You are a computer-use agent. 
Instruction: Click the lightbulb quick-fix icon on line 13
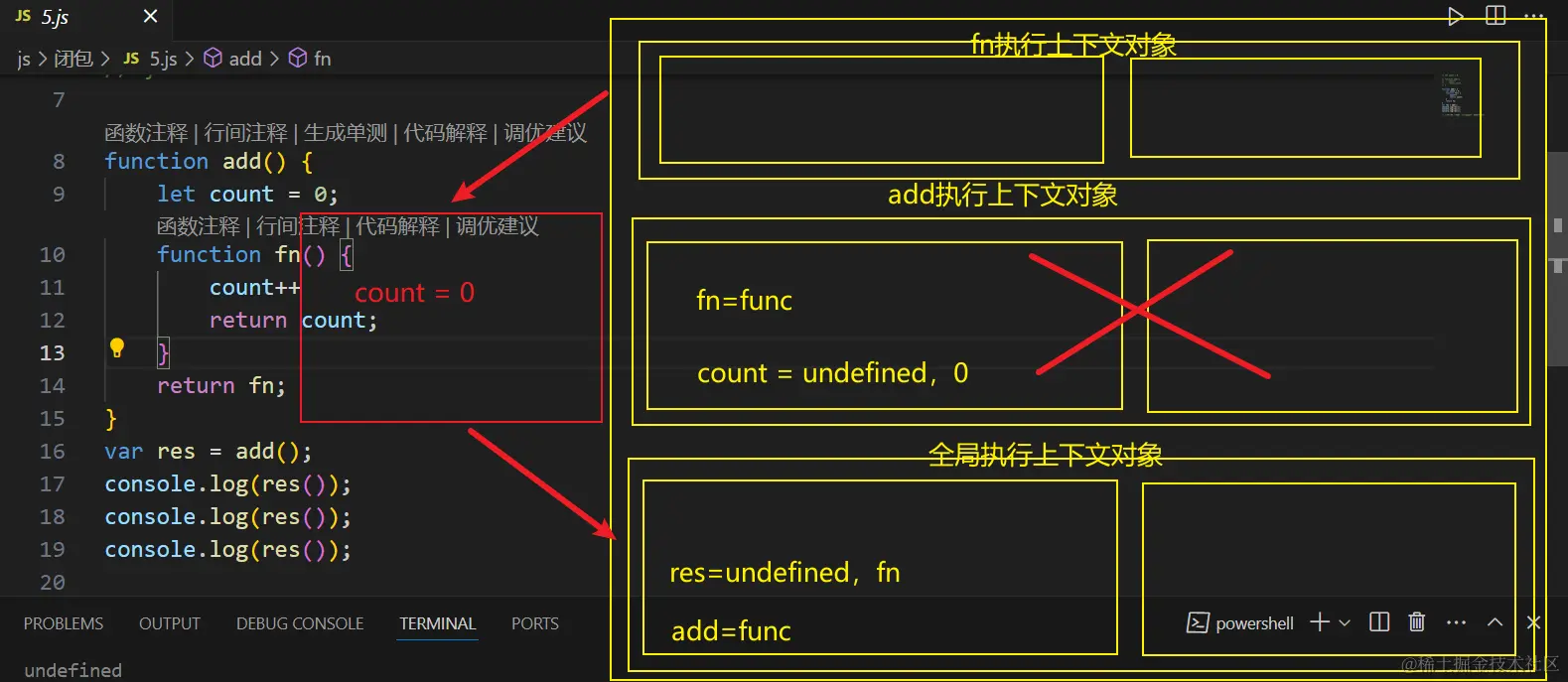(117, 347)
